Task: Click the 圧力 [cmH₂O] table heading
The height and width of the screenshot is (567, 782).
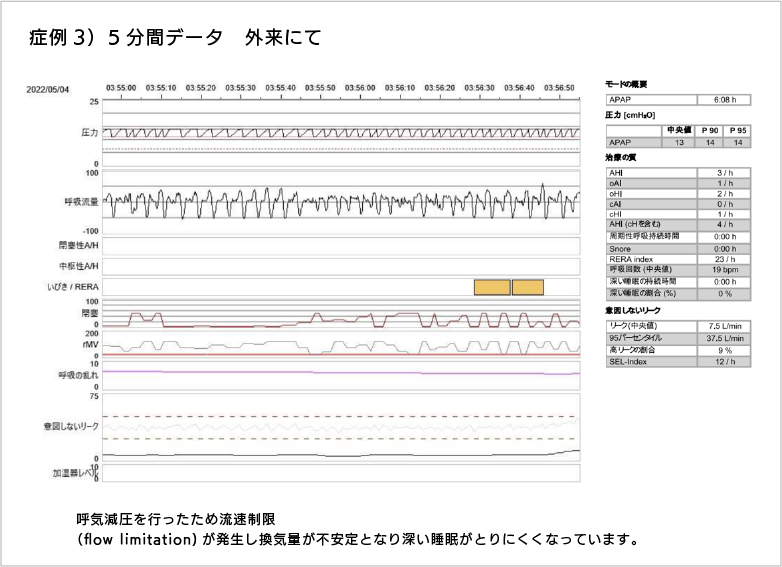Action: click(x=630, y=115)
